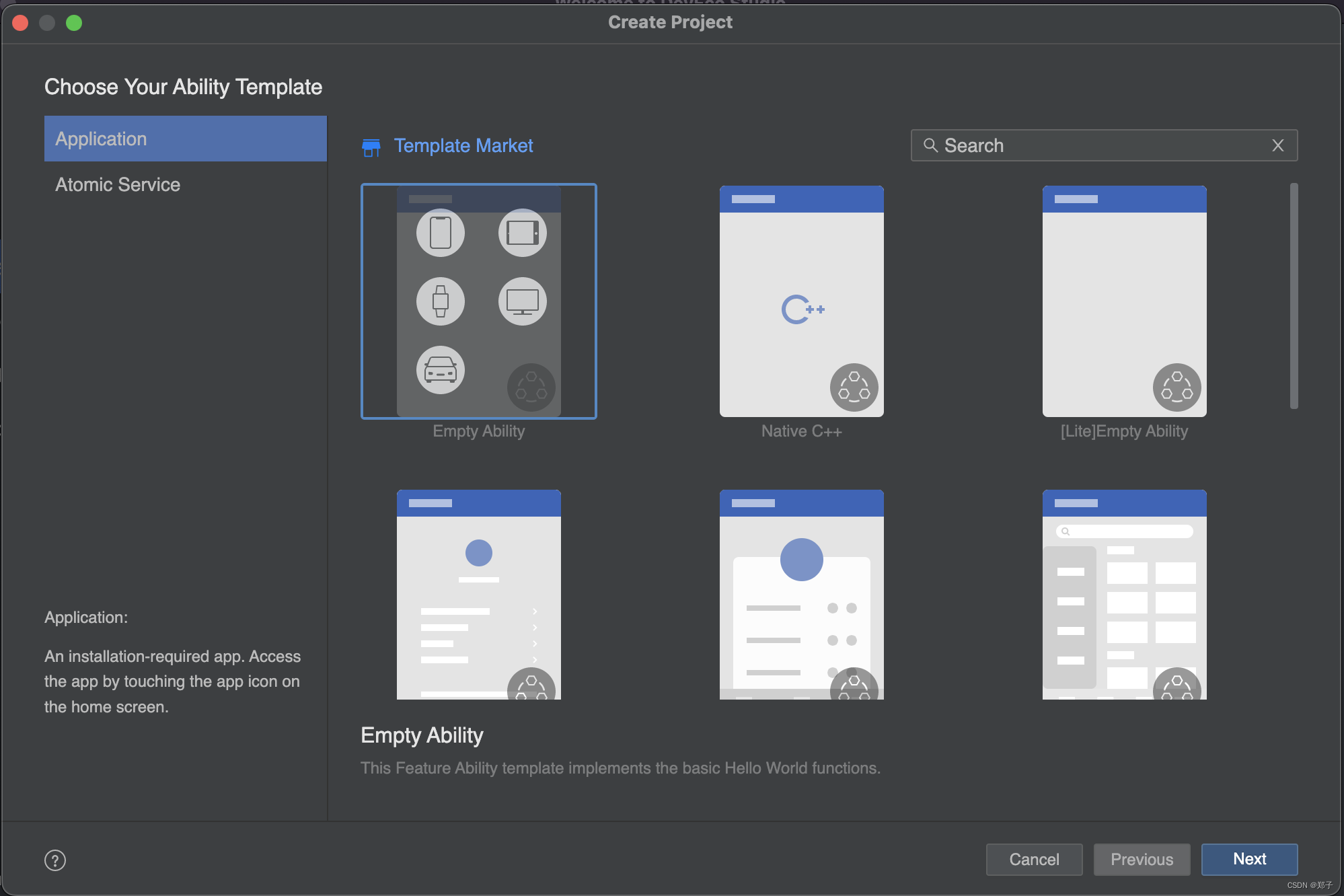Click the Template Market label

click(463, 145)
